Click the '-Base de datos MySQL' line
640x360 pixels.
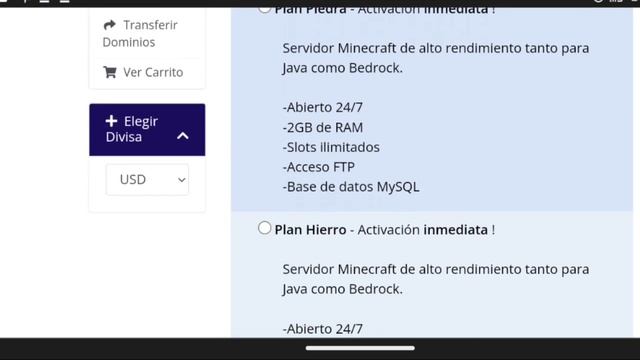pyautogui.click(x=351, y=187)
